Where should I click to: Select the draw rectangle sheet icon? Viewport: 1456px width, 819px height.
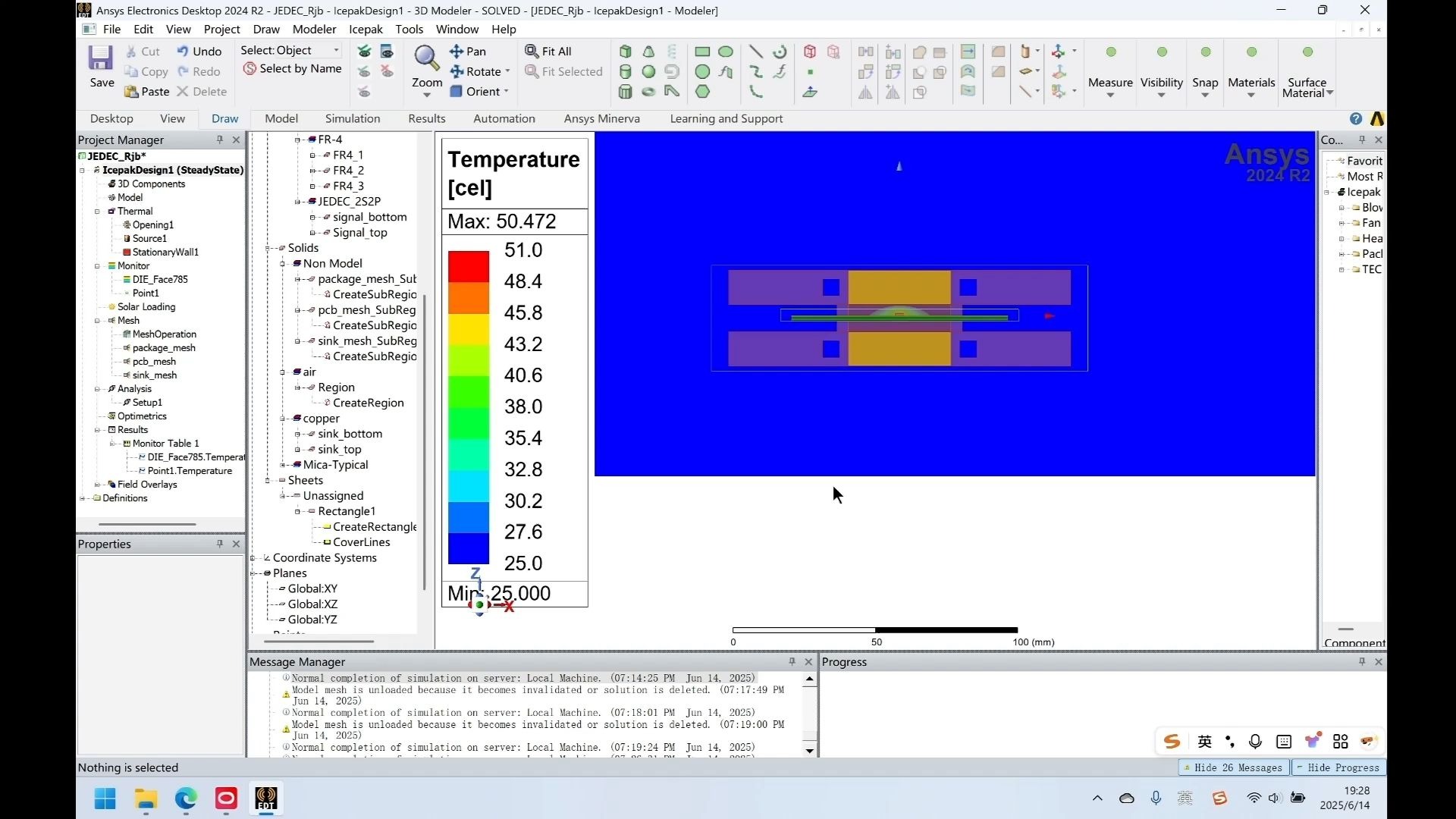point(702,52)
